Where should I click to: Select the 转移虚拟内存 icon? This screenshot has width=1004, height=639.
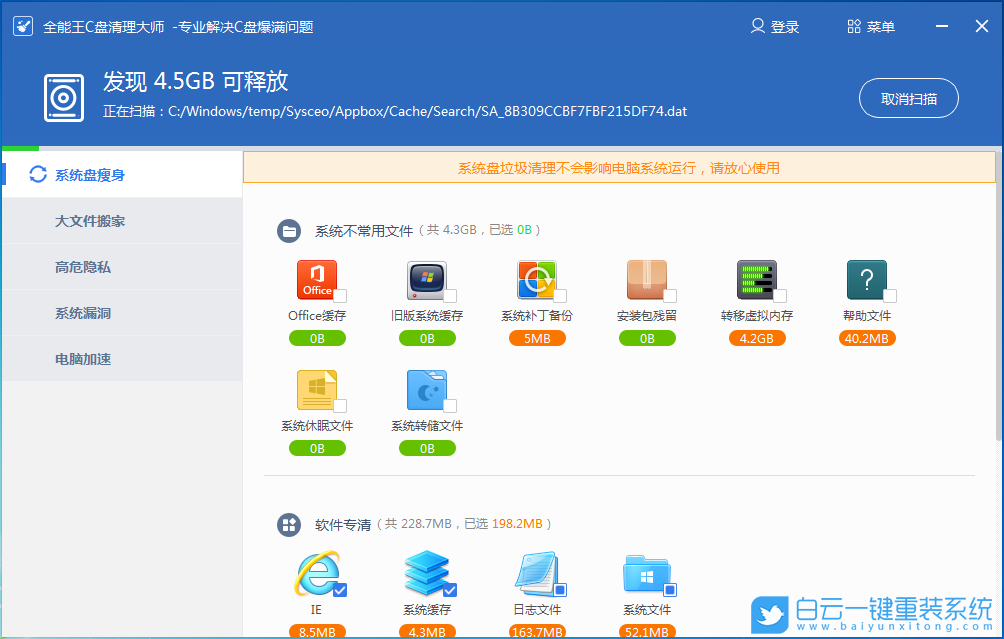(x=757, y=280)
